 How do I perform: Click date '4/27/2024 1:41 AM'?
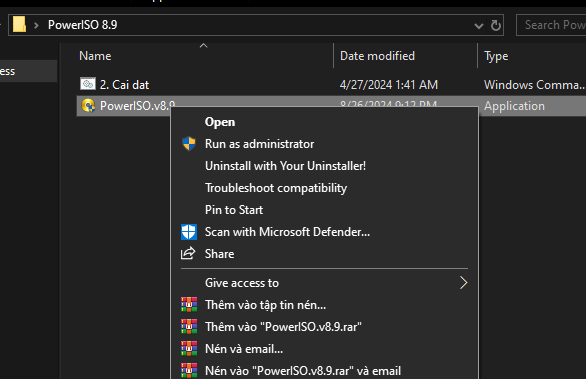[x=389, y=85]
